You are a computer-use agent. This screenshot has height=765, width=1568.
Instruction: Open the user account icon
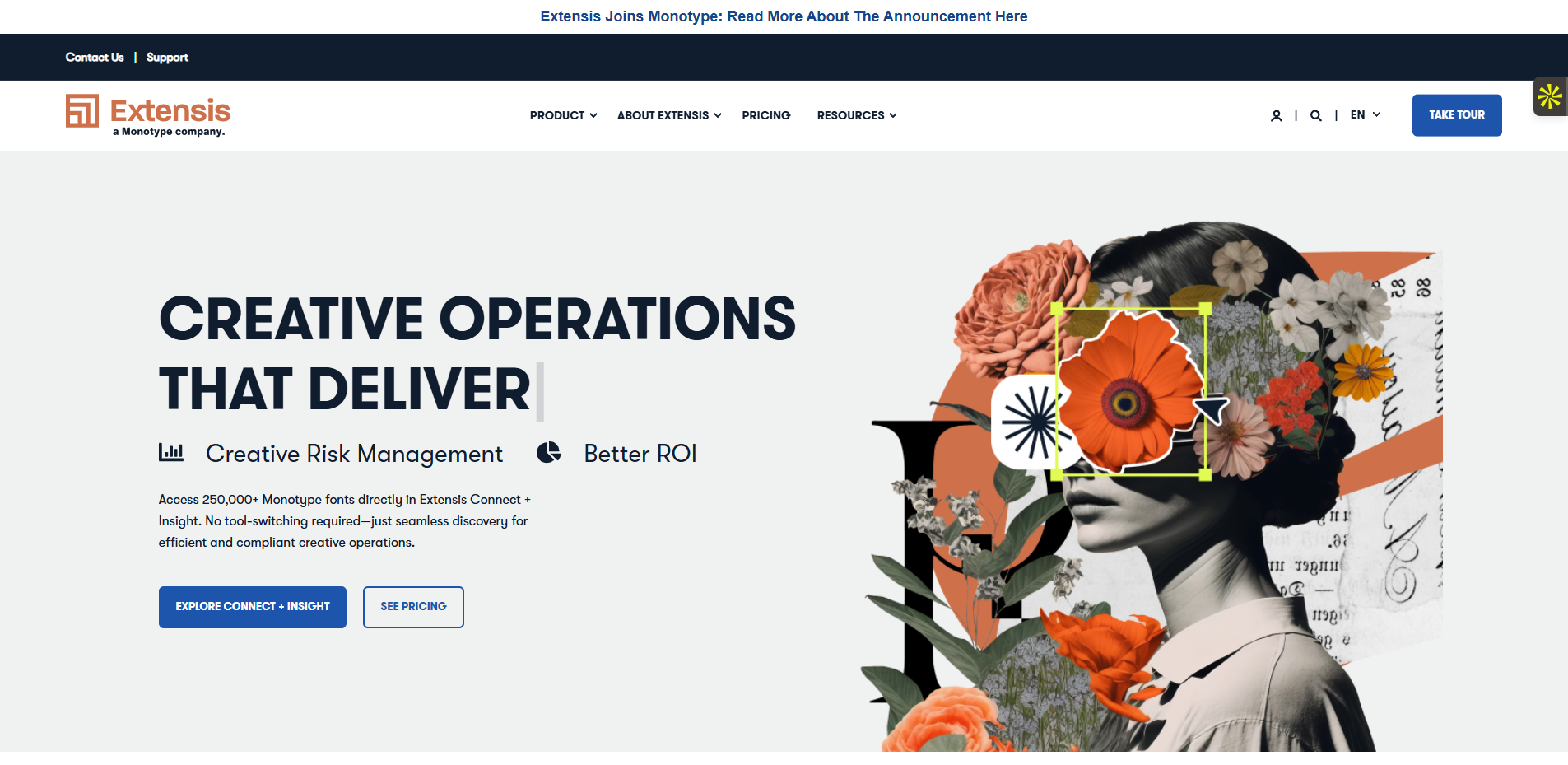pos(1276,116)
